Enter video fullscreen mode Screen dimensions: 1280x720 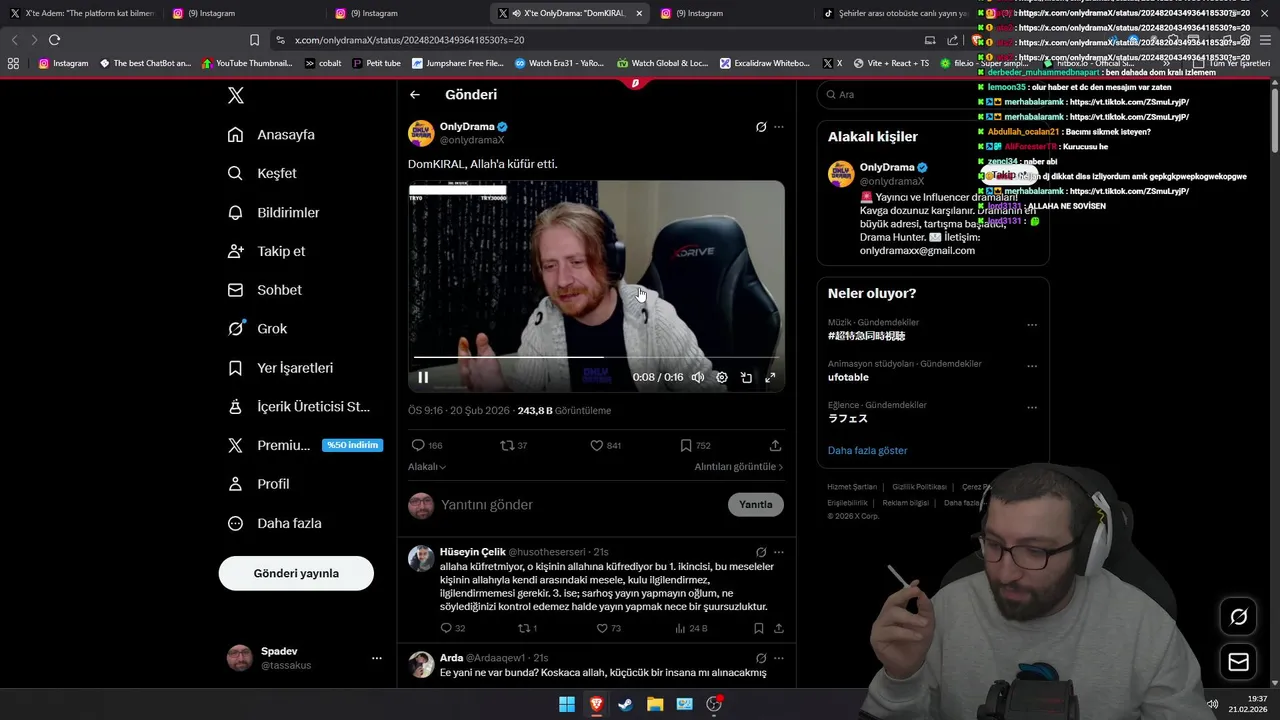(x=770, y=377)
